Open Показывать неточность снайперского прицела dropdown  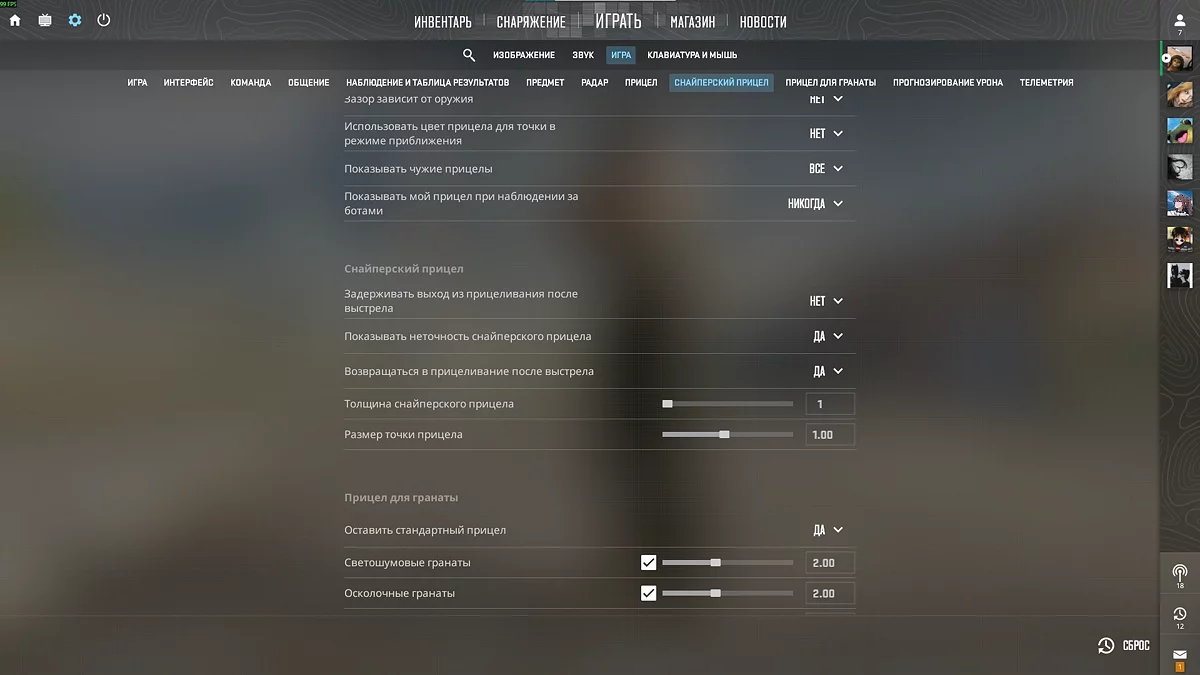tap(829, 337)
